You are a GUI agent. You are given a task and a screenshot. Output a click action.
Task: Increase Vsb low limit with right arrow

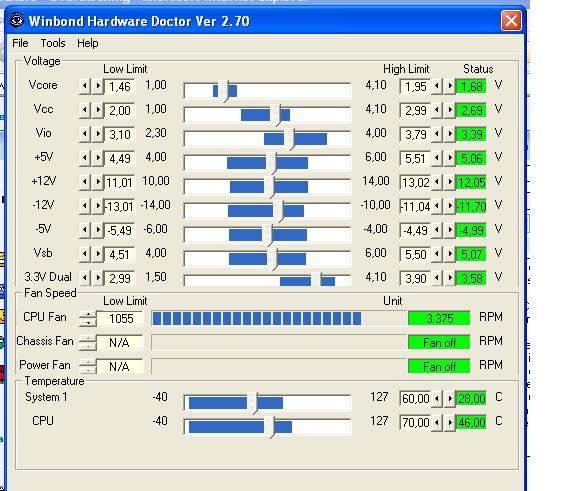(98, 254)
